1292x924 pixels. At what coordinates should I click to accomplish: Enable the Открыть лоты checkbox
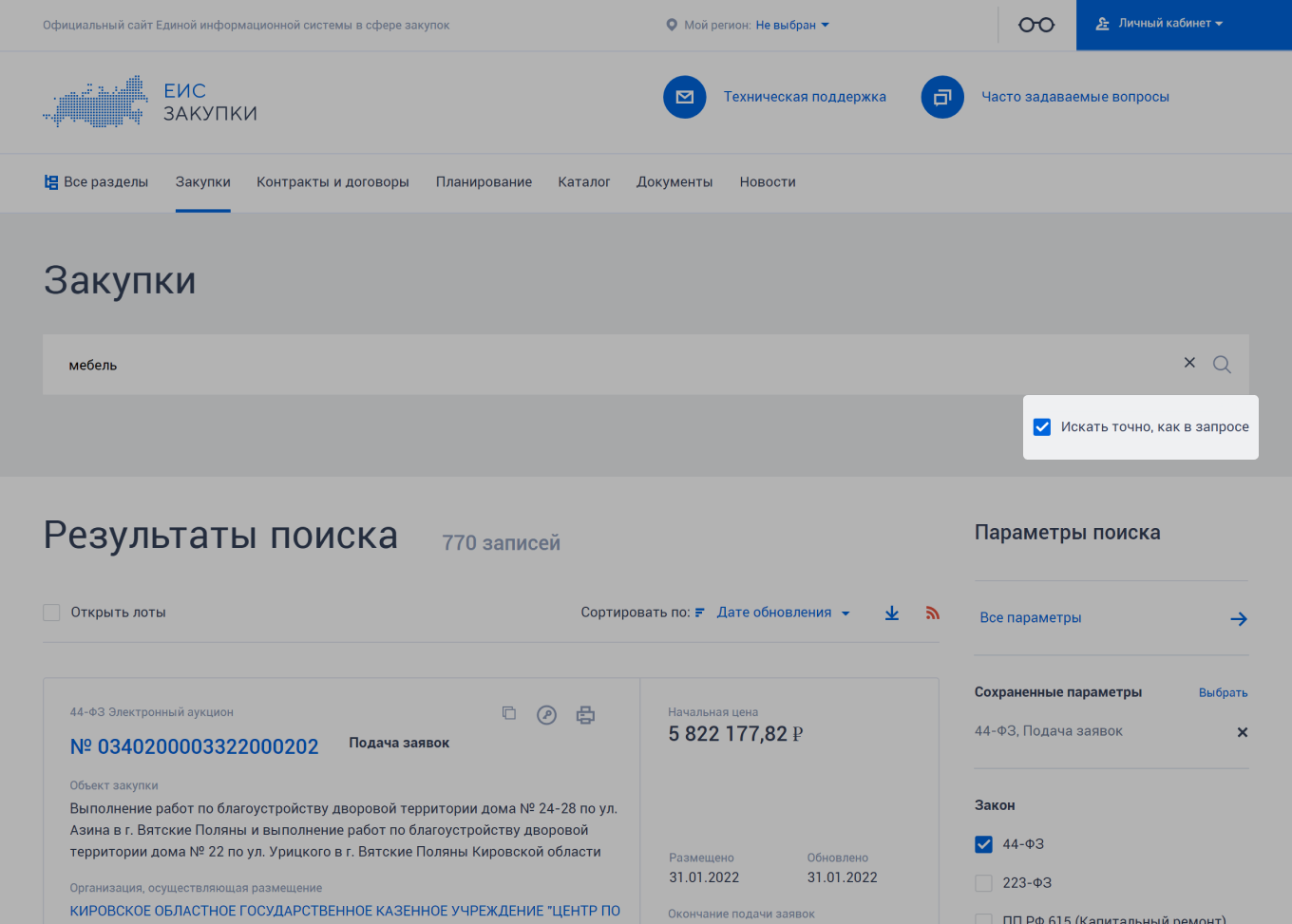click(x=51, y=613)
